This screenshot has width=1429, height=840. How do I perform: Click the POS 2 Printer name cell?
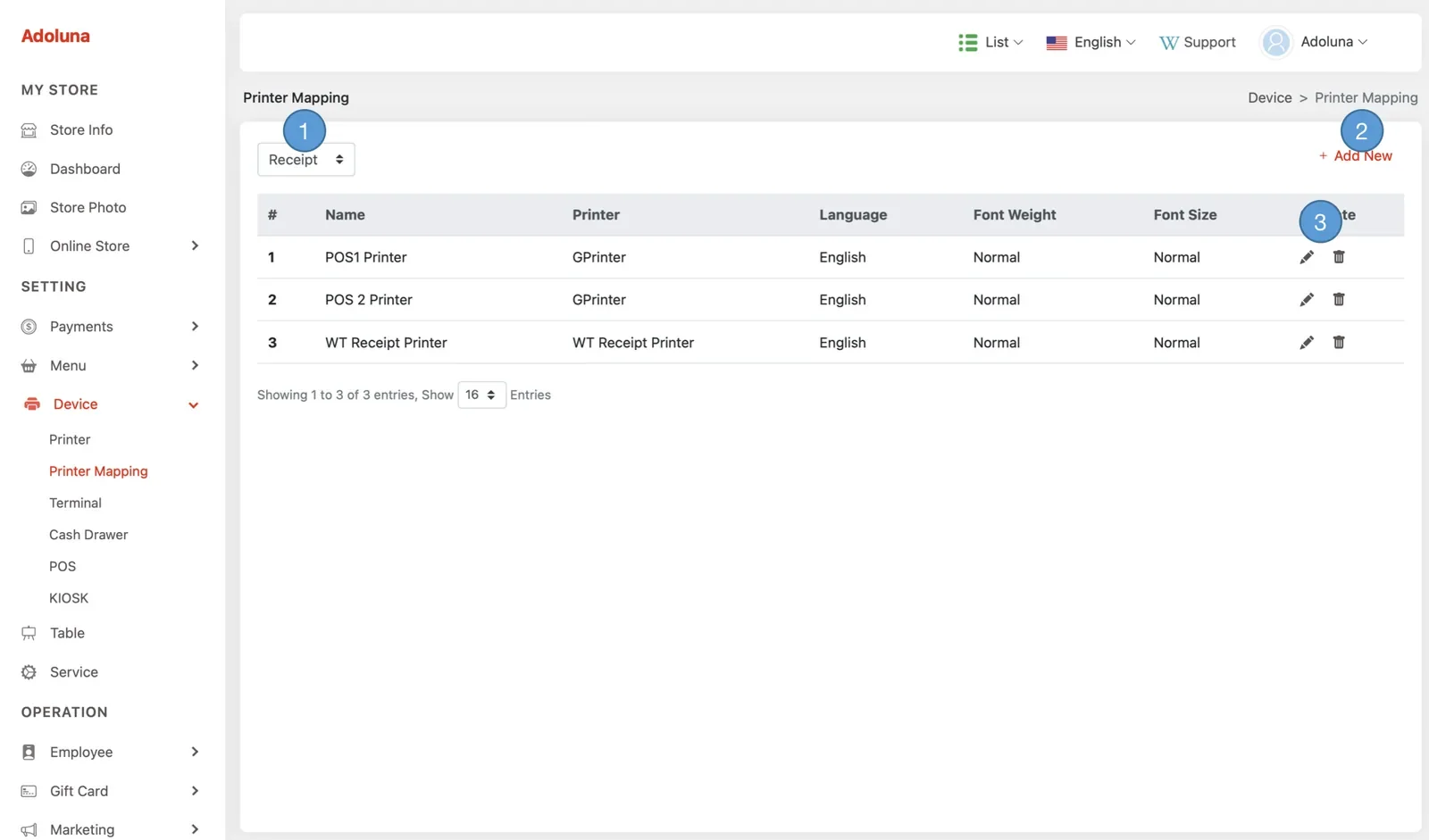(369, 300)
